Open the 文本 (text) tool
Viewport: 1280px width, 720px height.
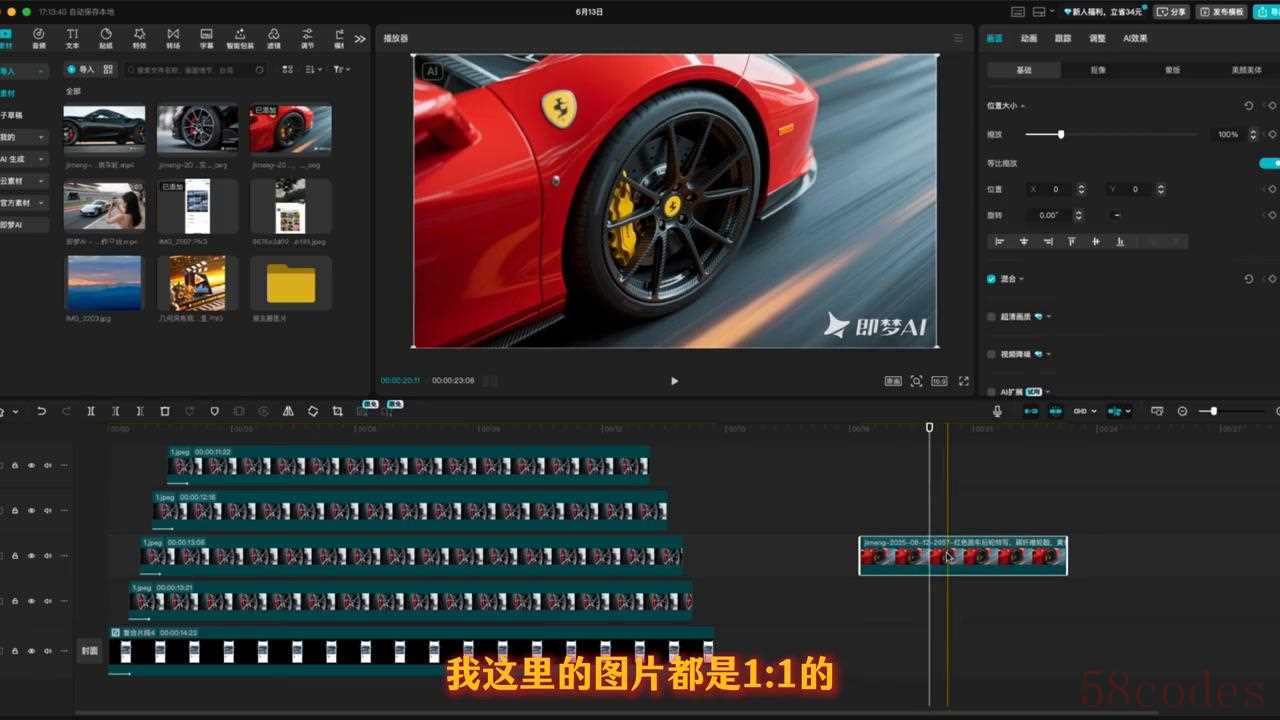click(72, 38)
